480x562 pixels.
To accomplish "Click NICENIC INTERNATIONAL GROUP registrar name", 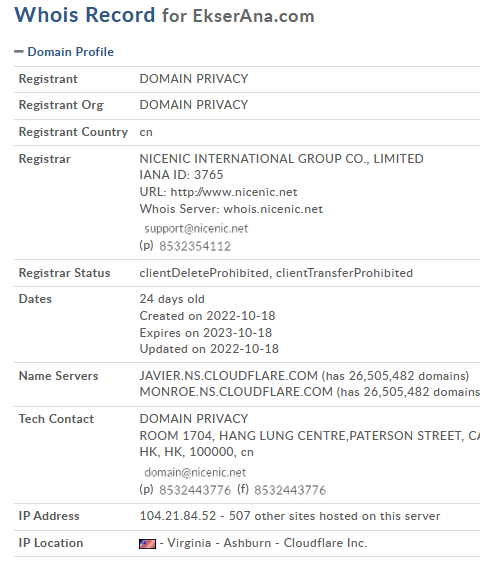I will [x=281, y=159].
